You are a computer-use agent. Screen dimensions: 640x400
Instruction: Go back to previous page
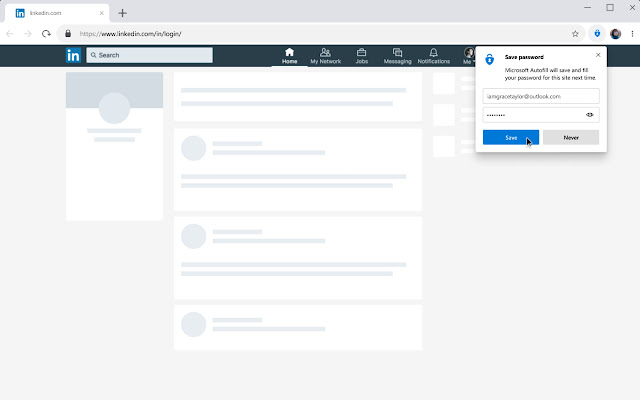[x=10, y=33]
